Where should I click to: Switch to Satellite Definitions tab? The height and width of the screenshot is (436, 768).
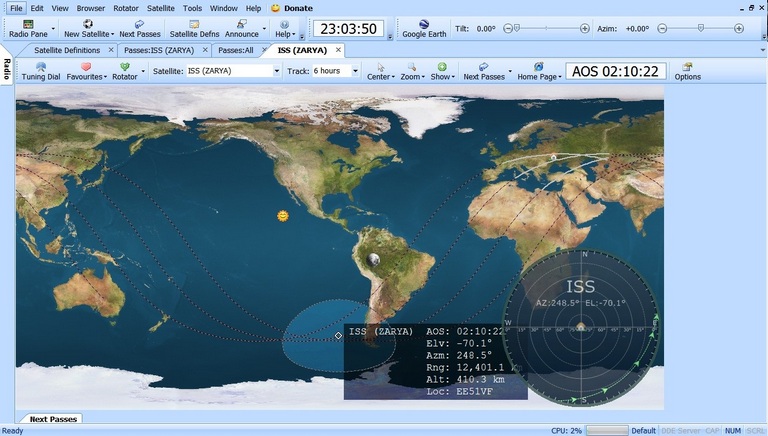pos(67,50)
